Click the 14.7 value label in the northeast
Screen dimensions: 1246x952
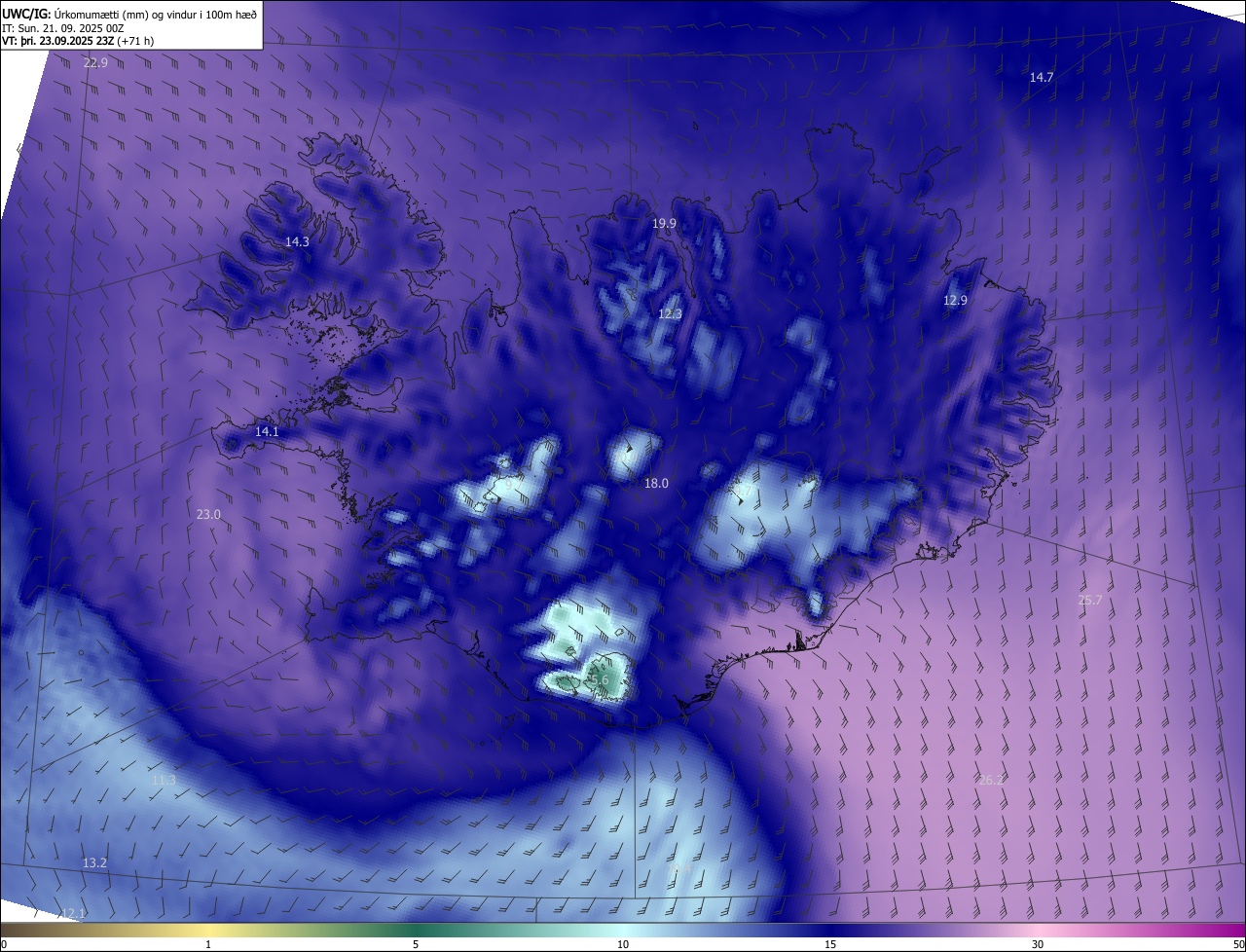coord(1042,77)
